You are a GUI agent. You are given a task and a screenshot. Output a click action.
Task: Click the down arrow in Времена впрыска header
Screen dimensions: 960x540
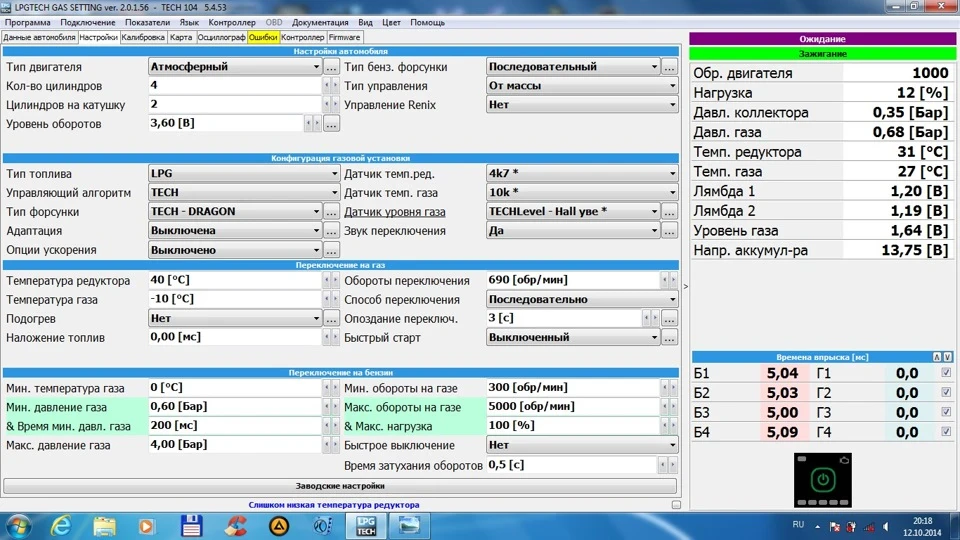tap(947, 357)
